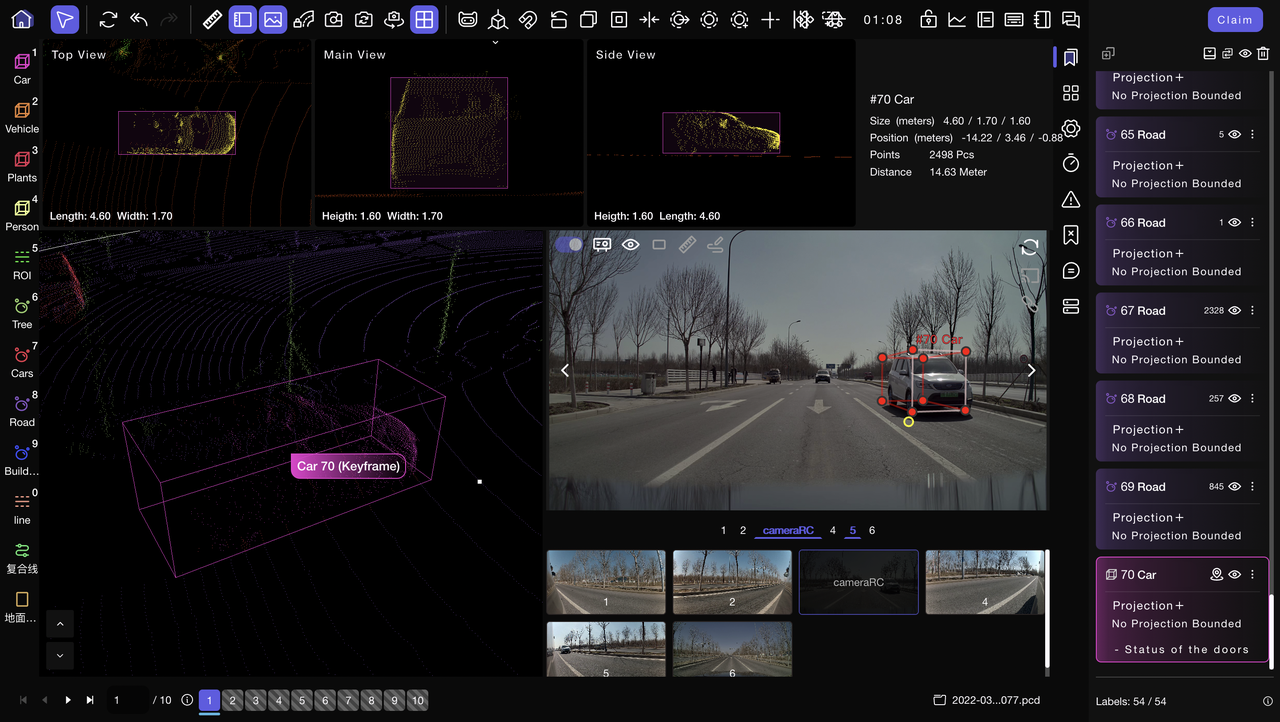Select the ruler measurement tool
Image resolution: width=1280 pixels, height=722 pixels.
click(212, 19)
